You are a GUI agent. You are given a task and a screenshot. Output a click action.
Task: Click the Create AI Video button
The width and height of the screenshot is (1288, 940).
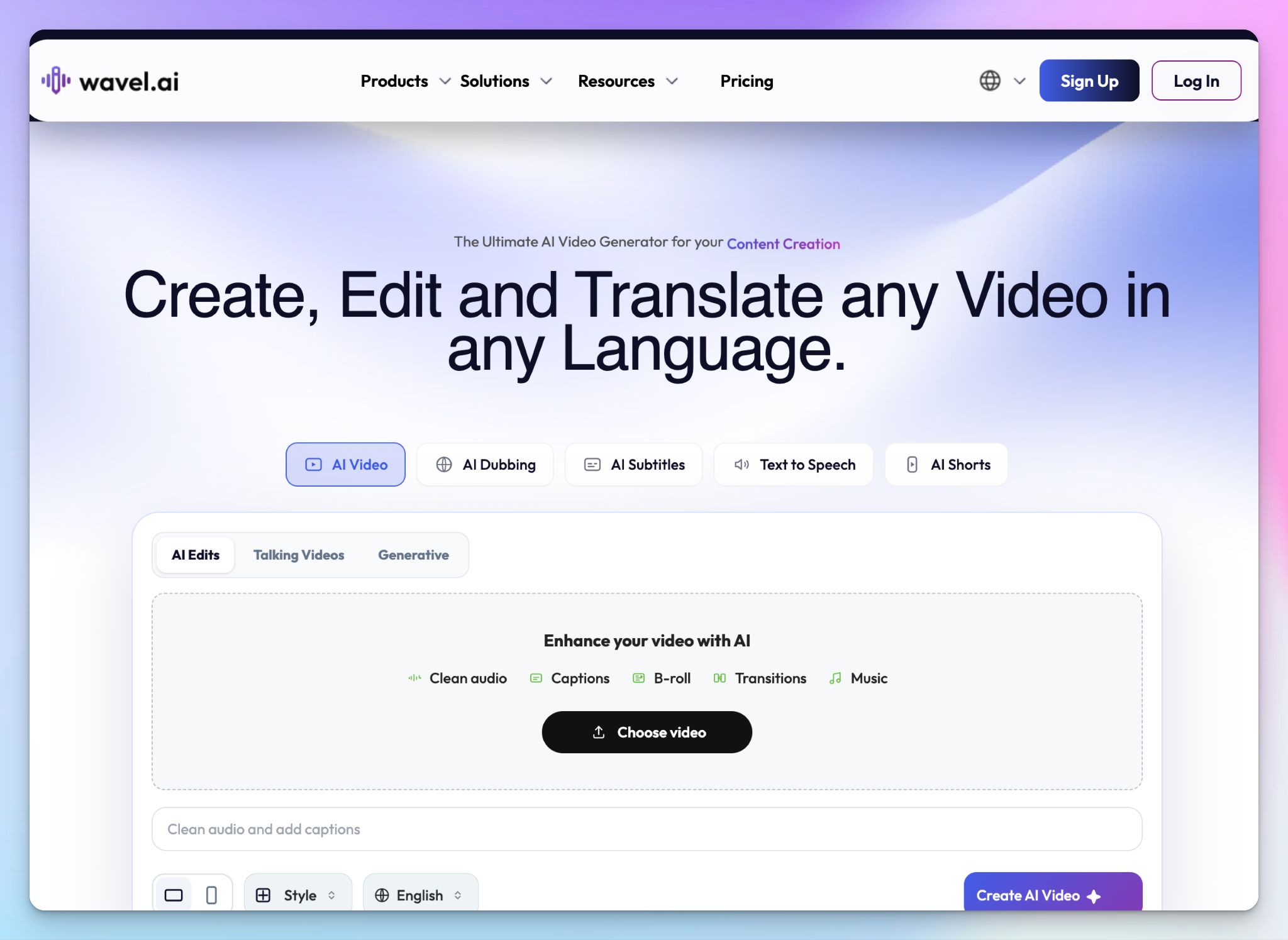click(1053, 892)
